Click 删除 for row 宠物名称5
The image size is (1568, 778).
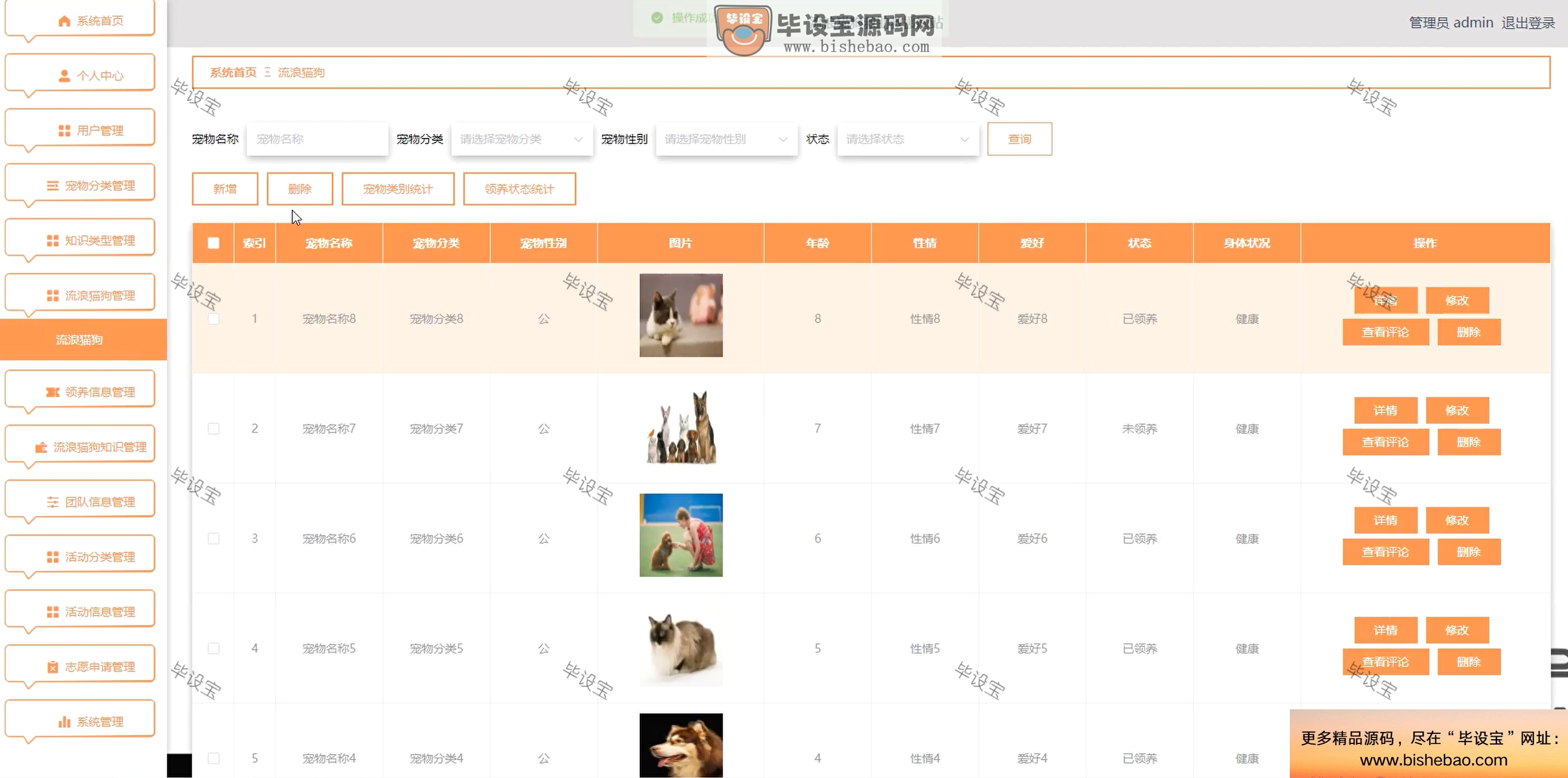[1469, 662]
